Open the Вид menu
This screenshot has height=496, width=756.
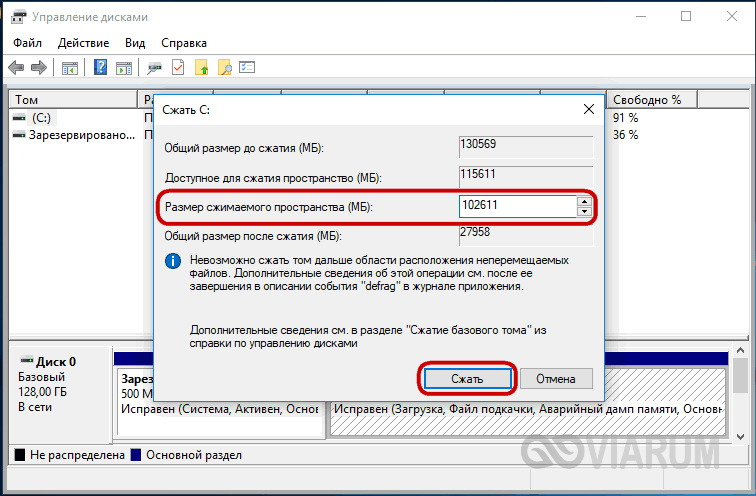(135, 43)
